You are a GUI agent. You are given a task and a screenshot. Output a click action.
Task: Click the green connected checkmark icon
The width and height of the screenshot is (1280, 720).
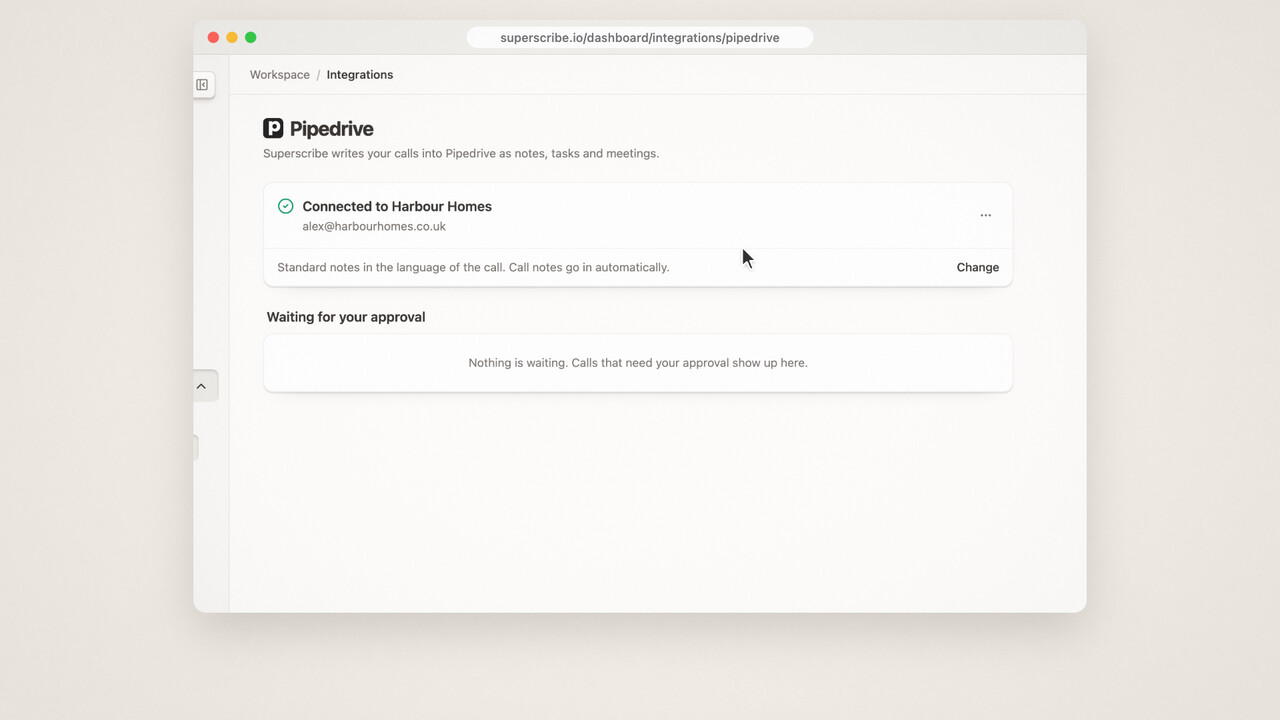click(285, 206)
